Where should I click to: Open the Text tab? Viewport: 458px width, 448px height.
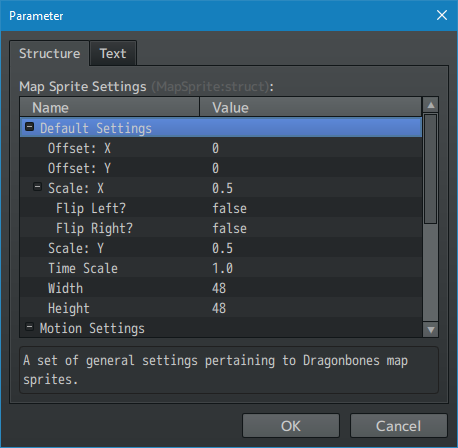113,53
